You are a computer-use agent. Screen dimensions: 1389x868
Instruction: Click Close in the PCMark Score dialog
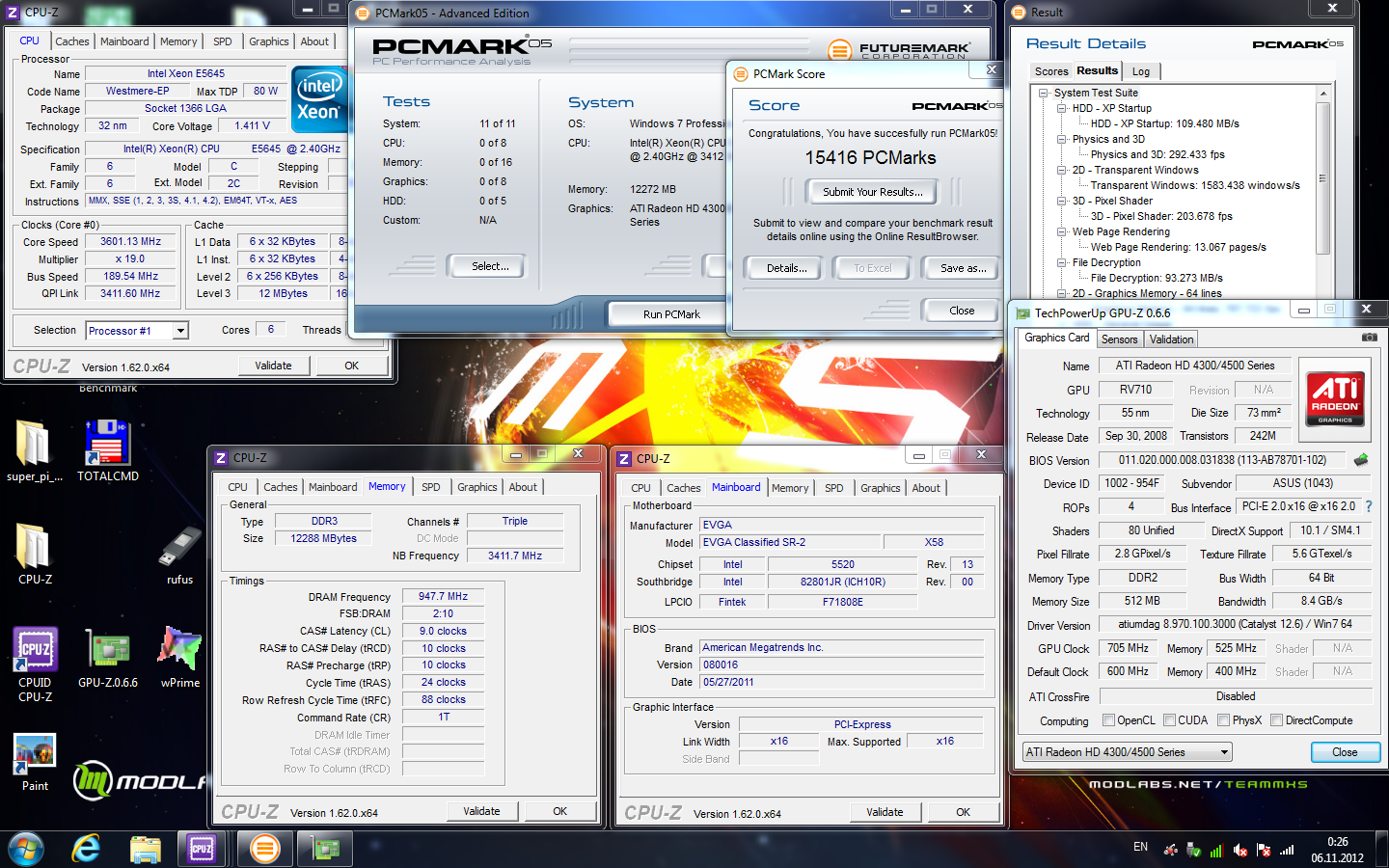coord(962,311)
